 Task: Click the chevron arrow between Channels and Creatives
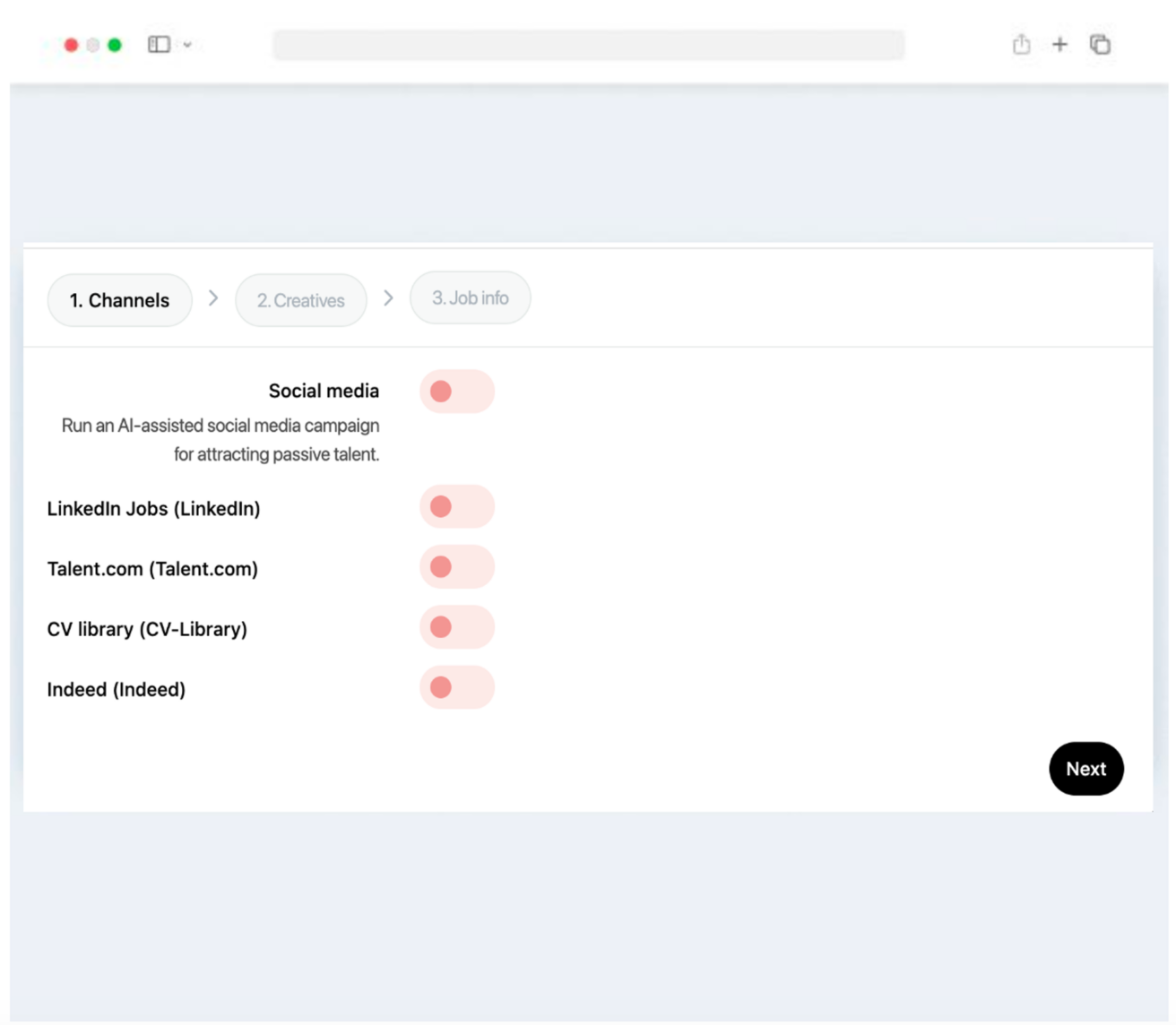point(213,299)
